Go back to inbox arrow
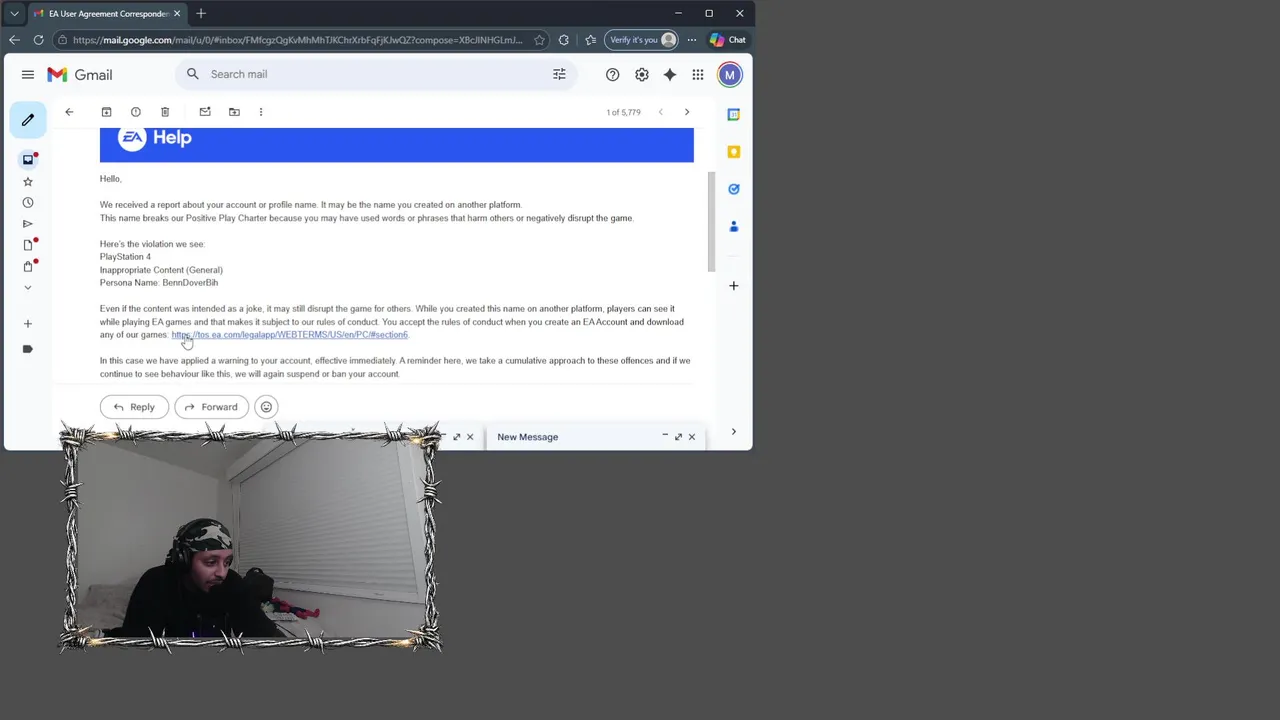Screen dimensions: 1280x720 [x=69, y=112]
